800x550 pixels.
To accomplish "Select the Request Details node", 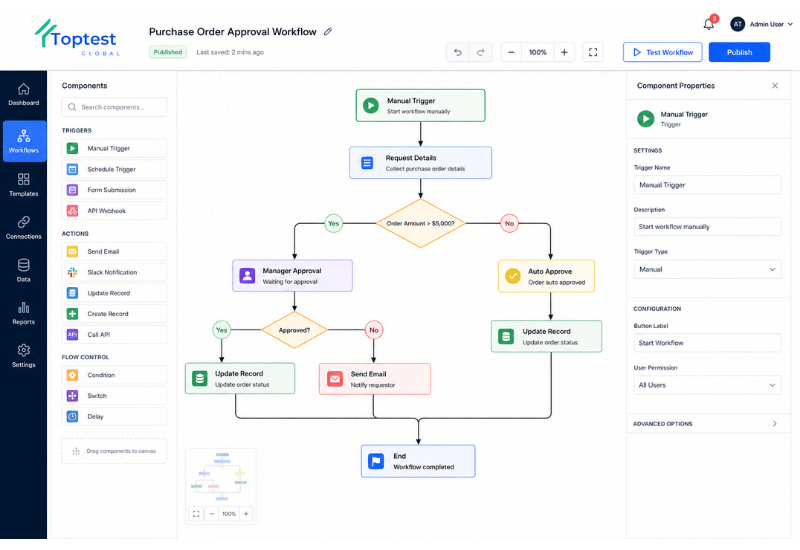I will click(x=420, y=163).
